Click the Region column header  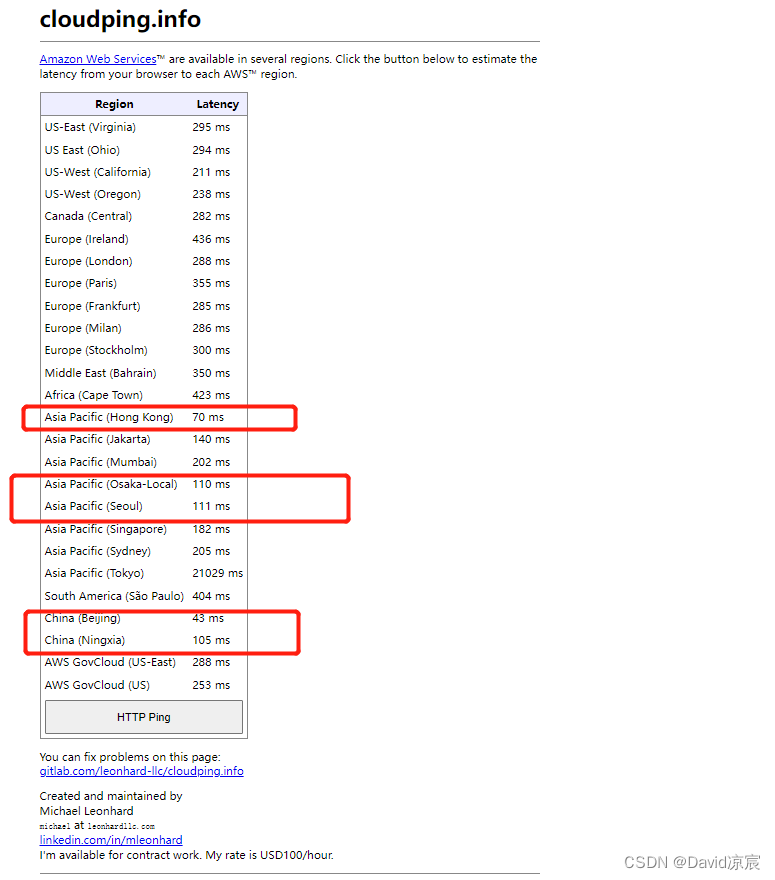tap(114, 104)
